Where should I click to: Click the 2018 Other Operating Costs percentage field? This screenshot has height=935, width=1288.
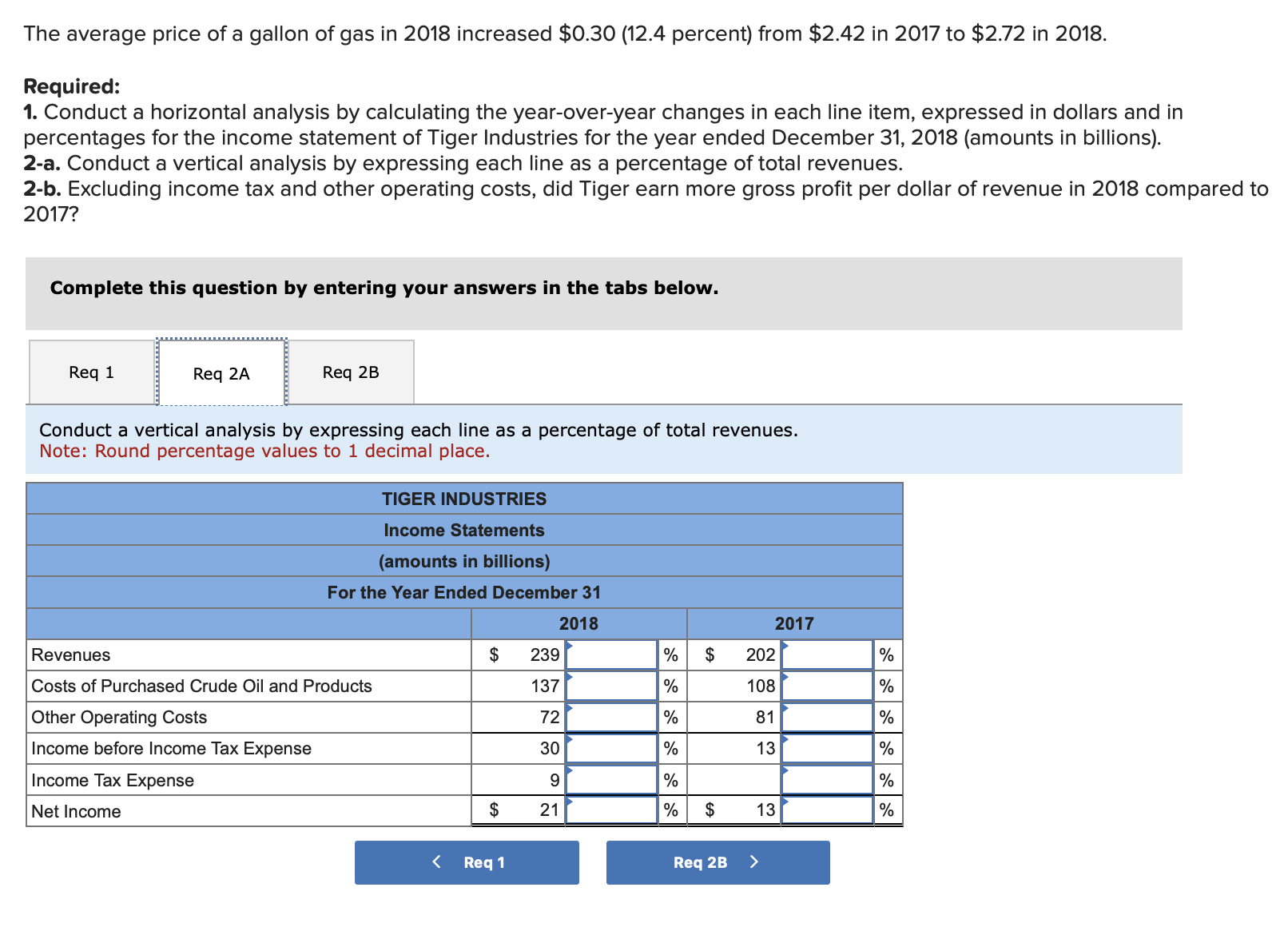point(610,716)
